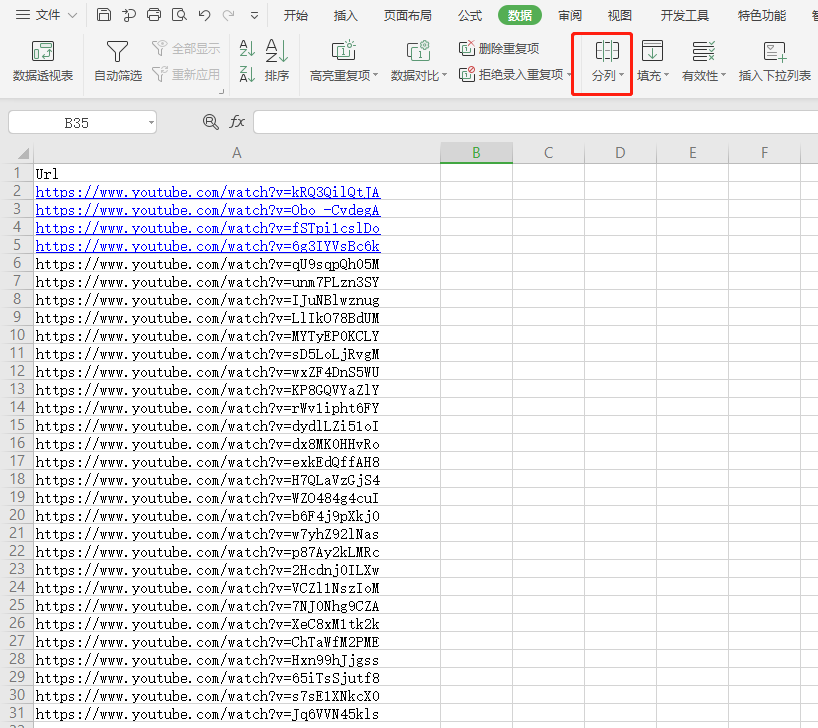This screenshot has height=728, width=818.
Task: Expand the 数据对比 dropdown arrow
Action: (x=444, y=76)
